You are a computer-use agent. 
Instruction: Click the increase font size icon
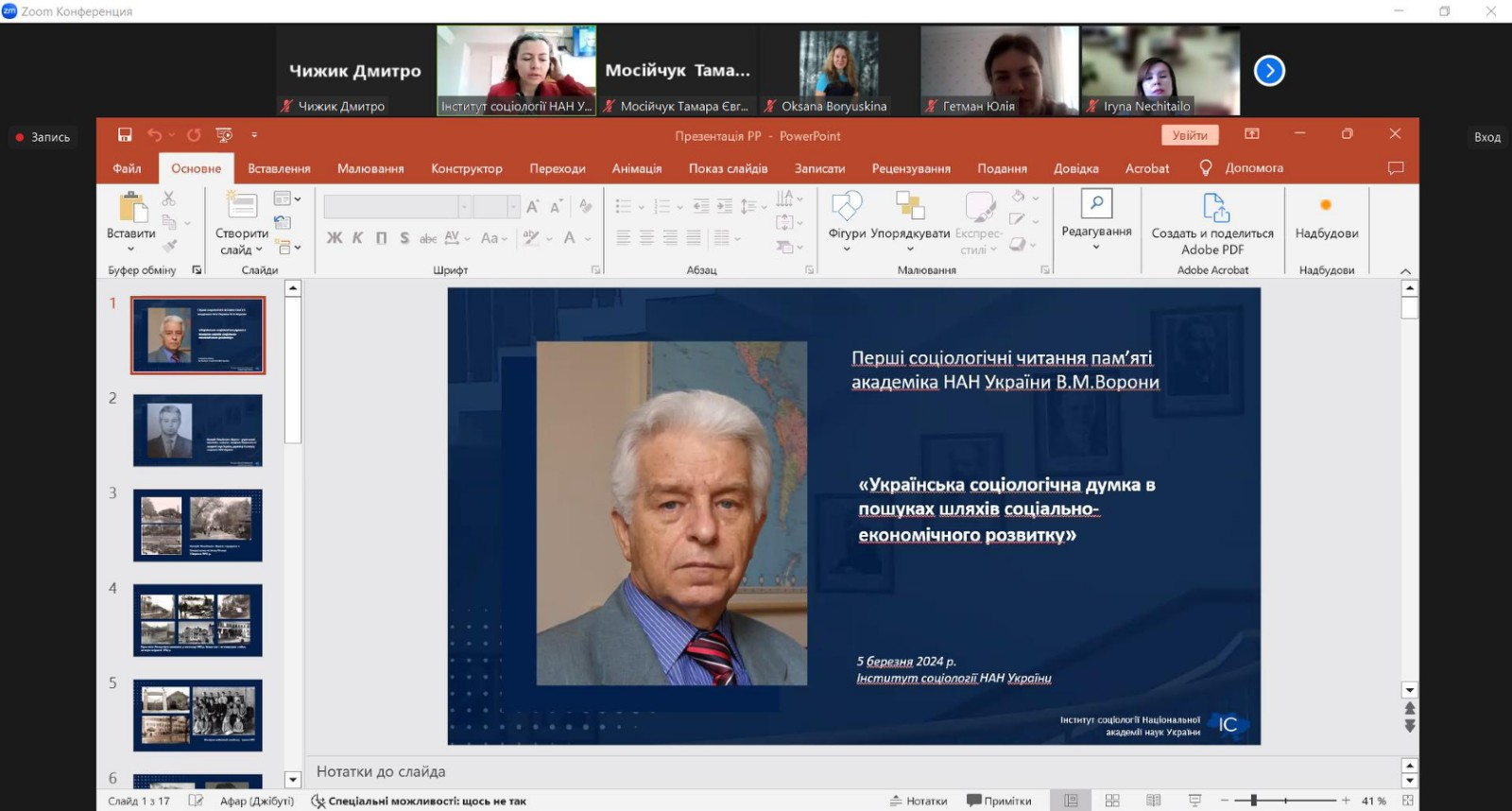(533, 206)
